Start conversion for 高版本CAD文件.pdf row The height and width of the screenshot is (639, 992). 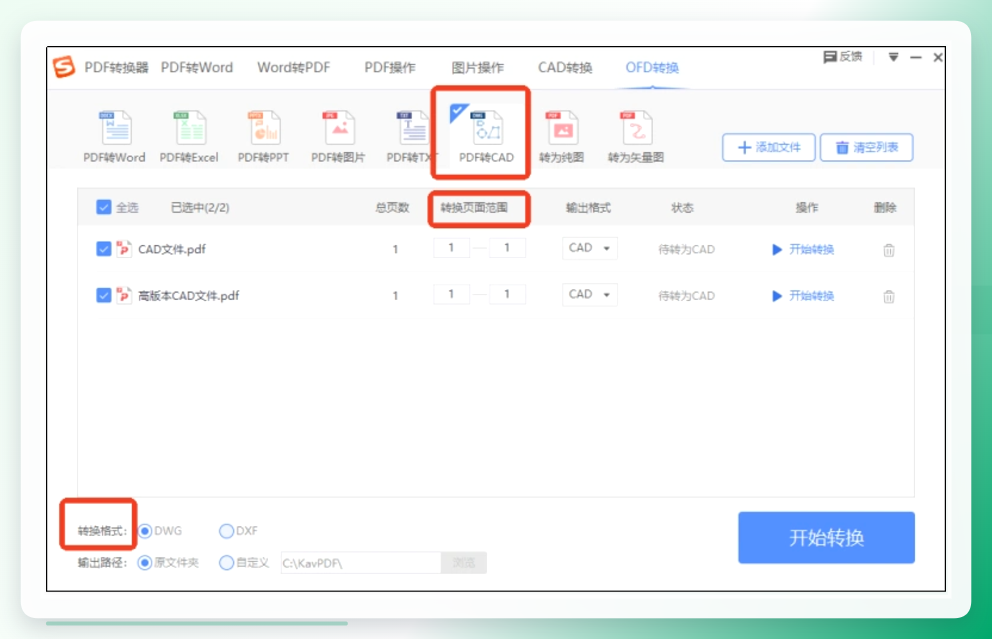coord(803,295)
